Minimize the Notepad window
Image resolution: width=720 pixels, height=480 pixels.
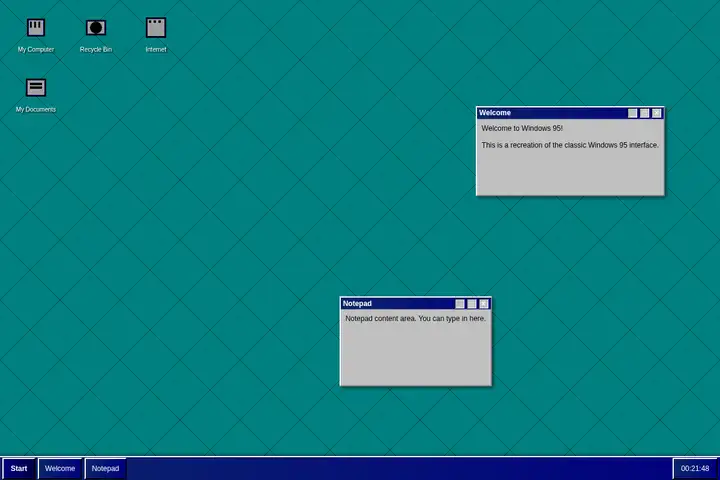(460, 304)
